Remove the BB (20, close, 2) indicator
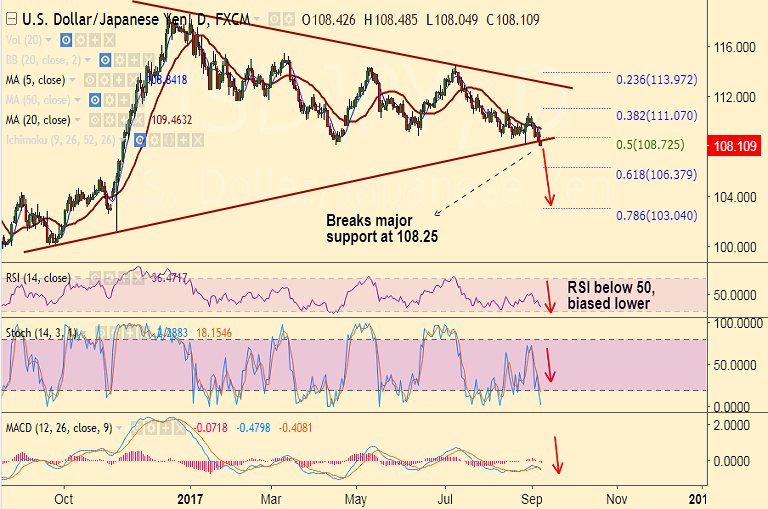Viewport: 768px width, 509px height. pyautogui.click(x=148, y=60)
